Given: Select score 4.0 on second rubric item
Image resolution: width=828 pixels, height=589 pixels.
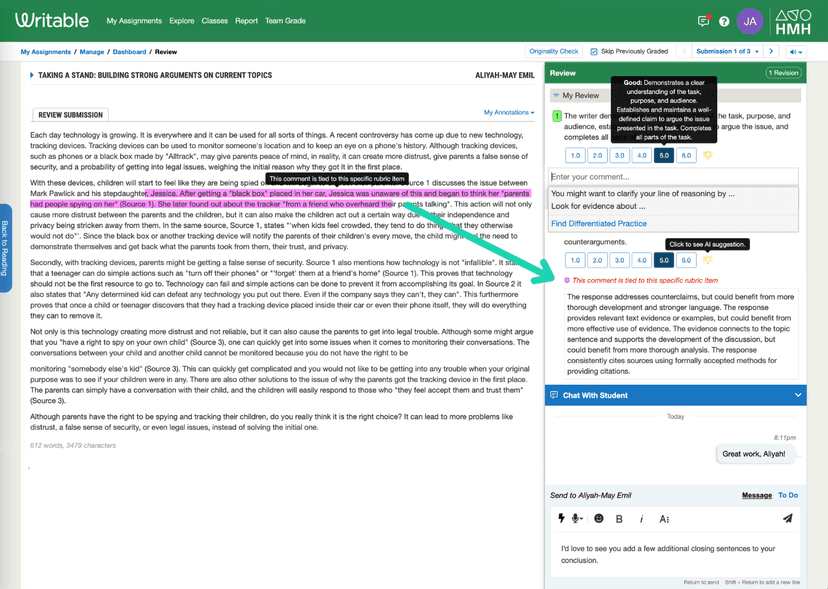Looking at the screenshot, I should point(641,260).
